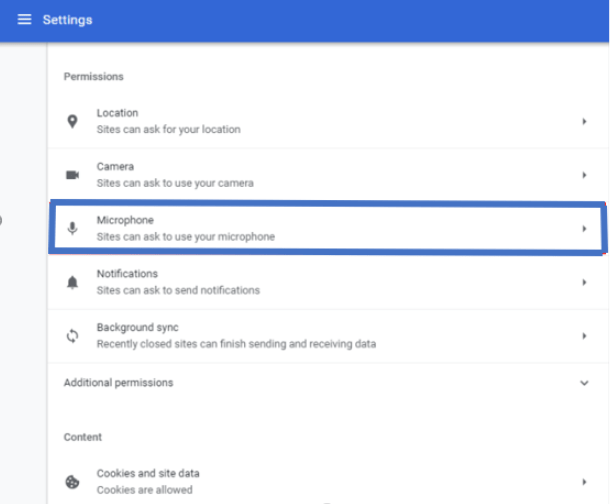
Task: Open the Background sync entry text
Action: [138, 327]
